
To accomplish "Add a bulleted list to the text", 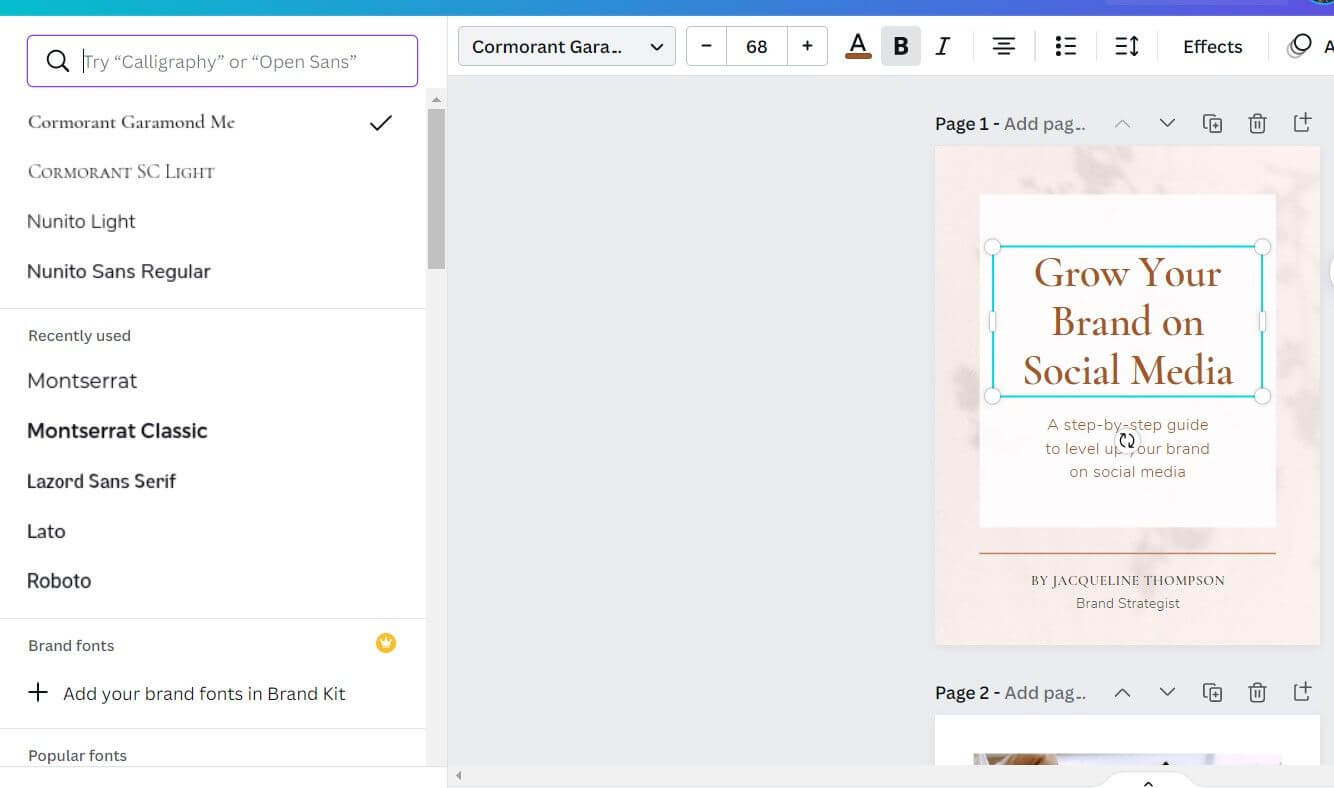I will (1065, 46).
